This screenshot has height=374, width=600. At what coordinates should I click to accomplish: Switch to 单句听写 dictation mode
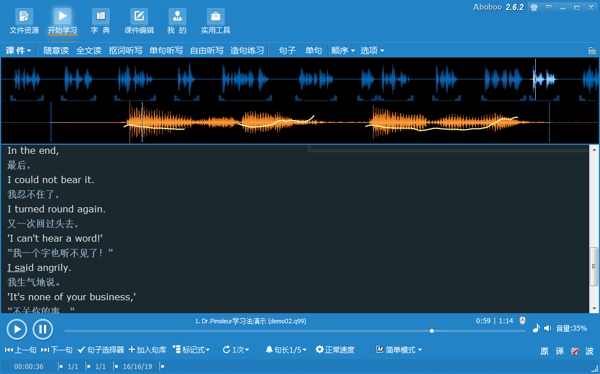(x=166, y=51)
